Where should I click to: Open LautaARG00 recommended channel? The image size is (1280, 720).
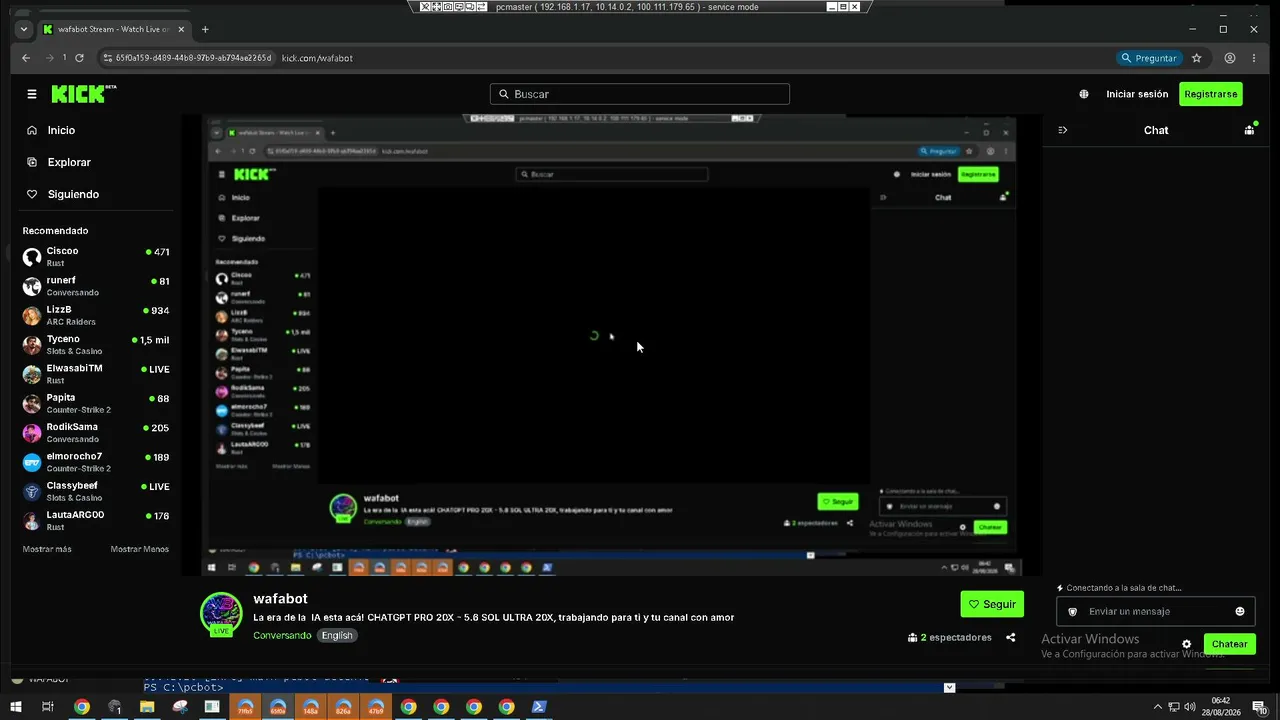[x=96, y=521]
